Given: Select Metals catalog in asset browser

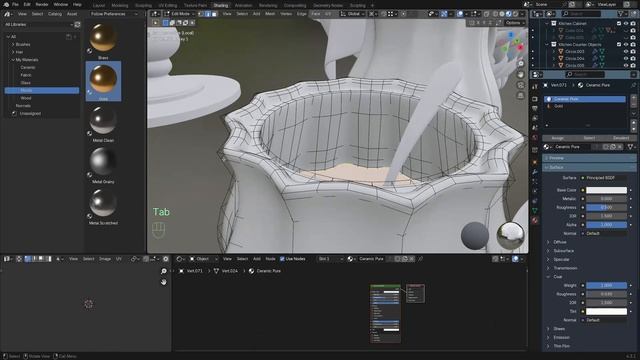Looking at the screenshot, I should [x=42, y=90].
